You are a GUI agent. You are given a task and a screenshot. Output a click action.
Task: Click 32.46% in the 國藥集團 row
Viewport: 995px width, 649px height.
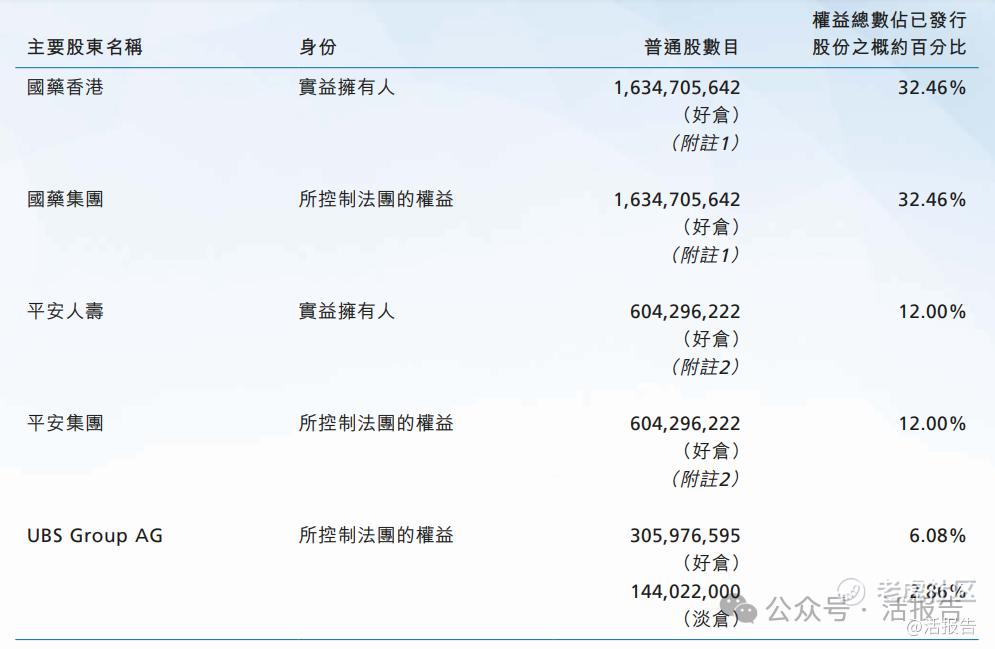[932, 200]
